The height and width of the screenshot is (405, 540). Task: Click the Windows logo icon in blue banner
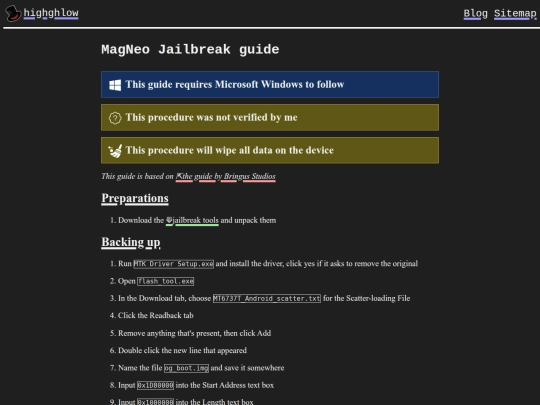pyautogui.click(x=115, y=85)
